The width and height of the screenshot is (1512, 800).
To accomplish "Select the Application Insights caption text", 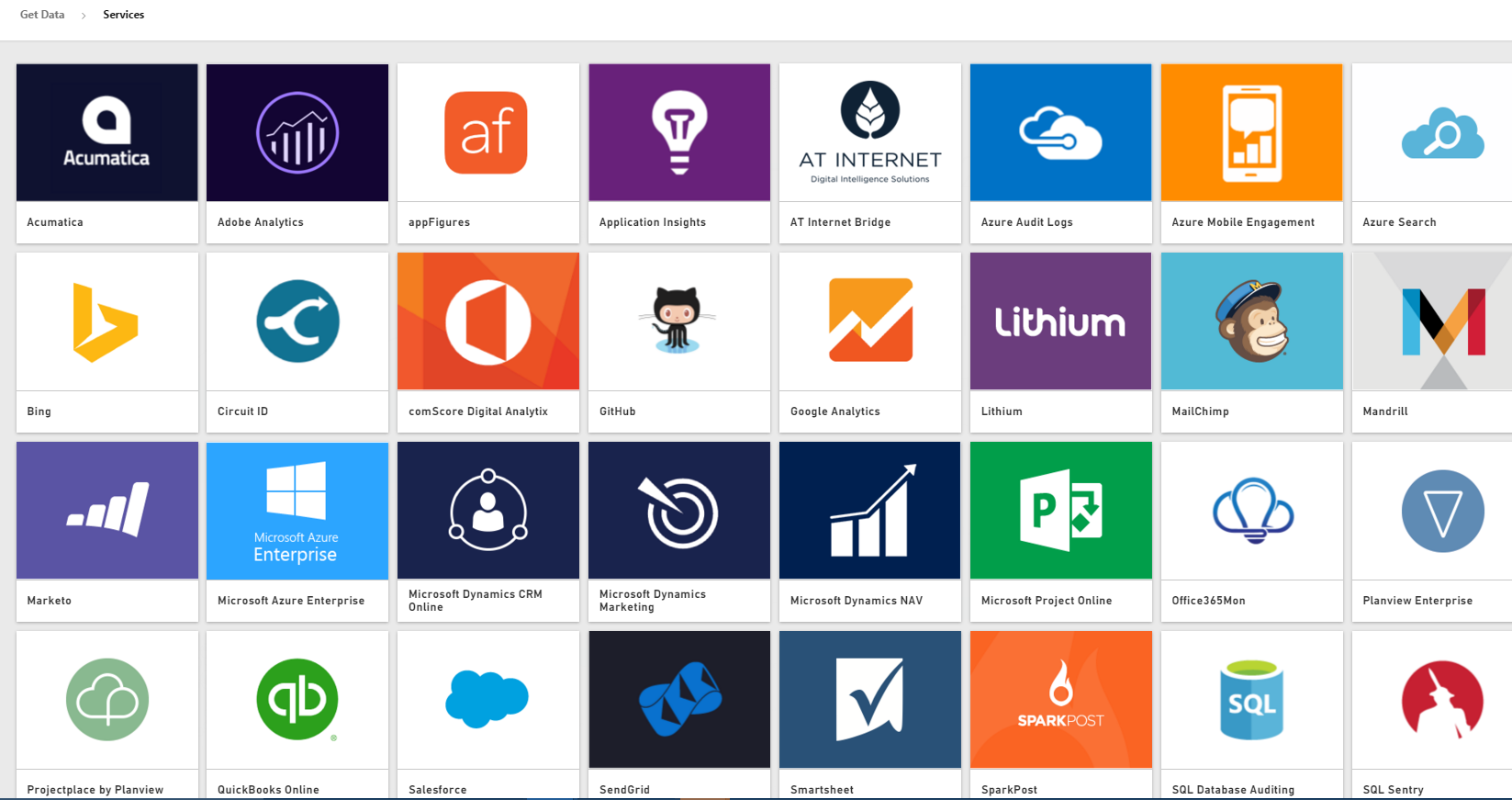I will tap(653, 222).
